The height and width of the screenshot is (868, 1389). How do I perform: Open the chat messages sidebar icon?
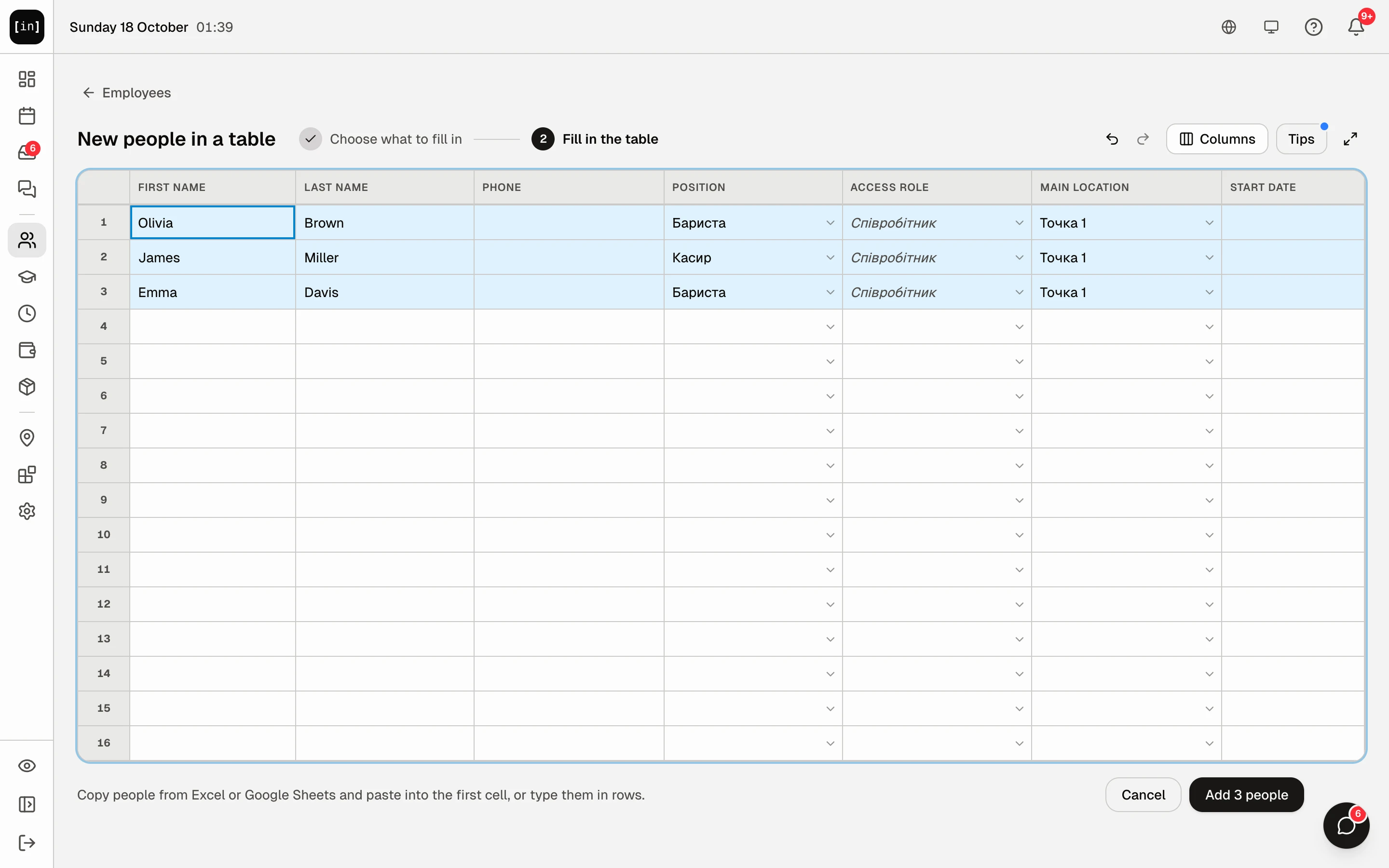[x=27, y=189]
